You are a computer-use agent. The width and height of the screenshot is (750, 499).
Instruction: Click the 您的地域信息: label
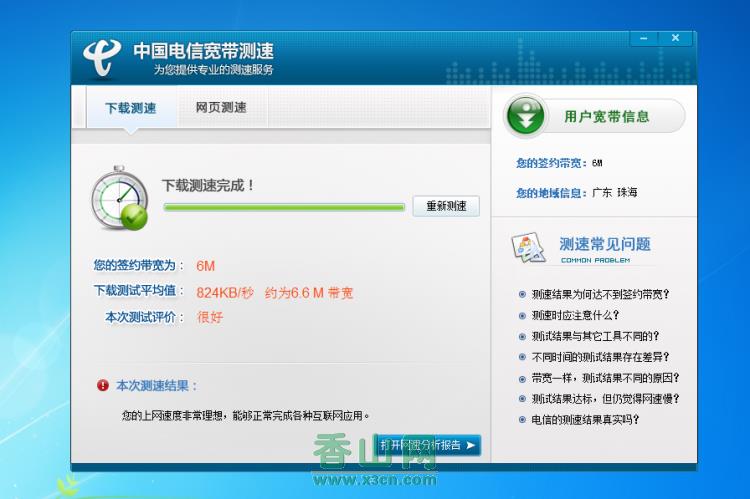[551, 193]
